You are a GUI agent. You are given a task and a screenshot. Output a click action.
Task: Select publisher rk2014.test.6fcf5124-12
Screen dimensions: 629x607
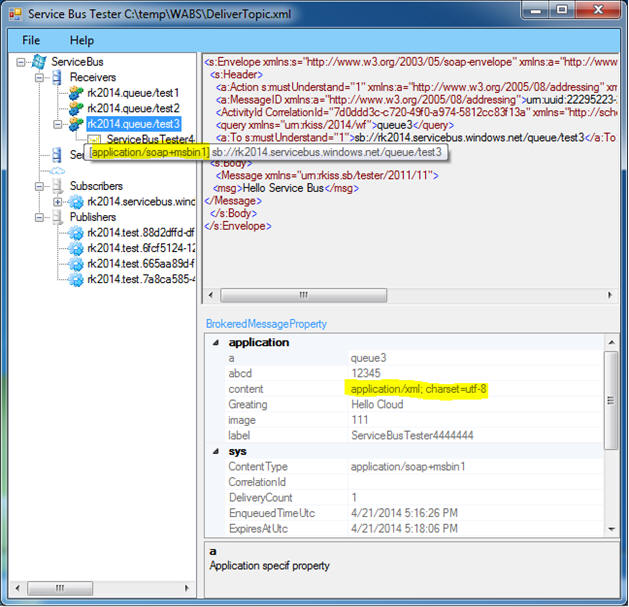pyautogui.click(x=141, y=248)
